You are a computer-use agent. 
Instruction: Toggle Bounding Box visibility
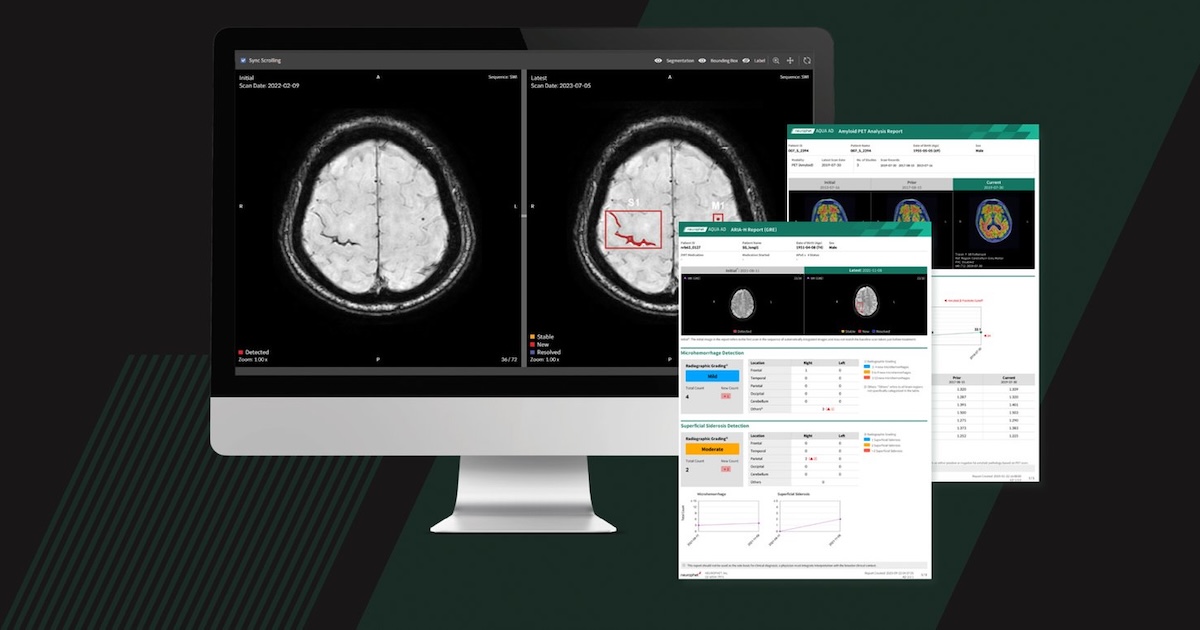pos(702,61)
